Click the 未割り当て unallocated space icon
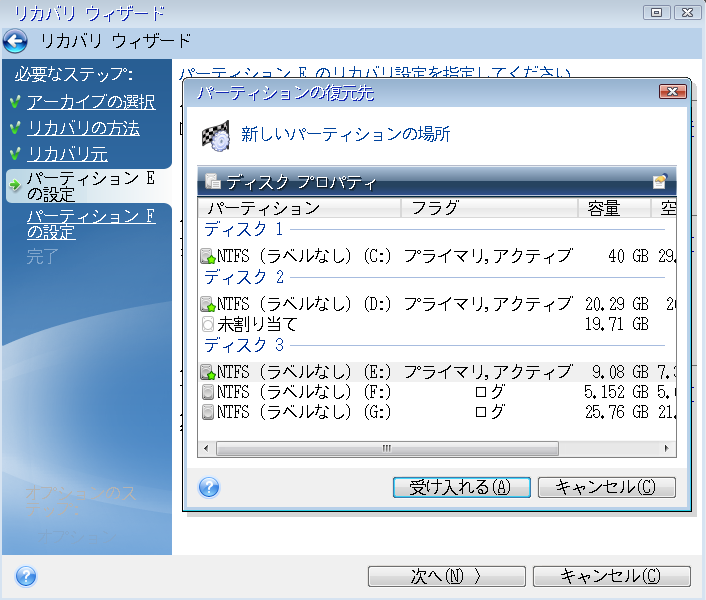The image size is (706, 600). 208,325
